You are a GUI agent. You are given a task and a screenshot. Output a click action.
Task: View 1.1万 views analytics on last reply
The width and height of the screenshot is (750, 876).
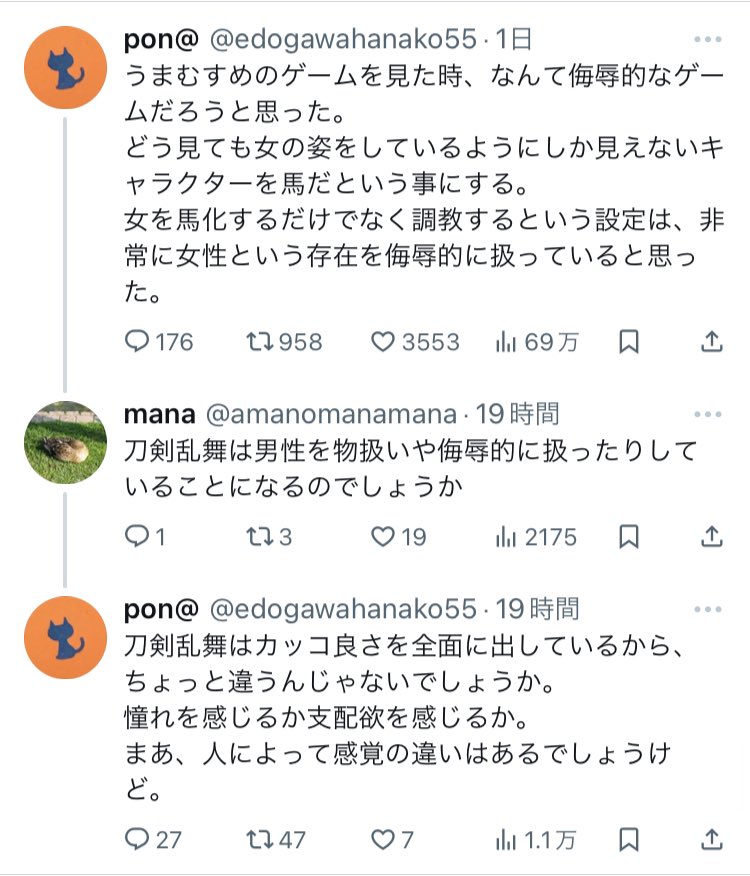507,838
